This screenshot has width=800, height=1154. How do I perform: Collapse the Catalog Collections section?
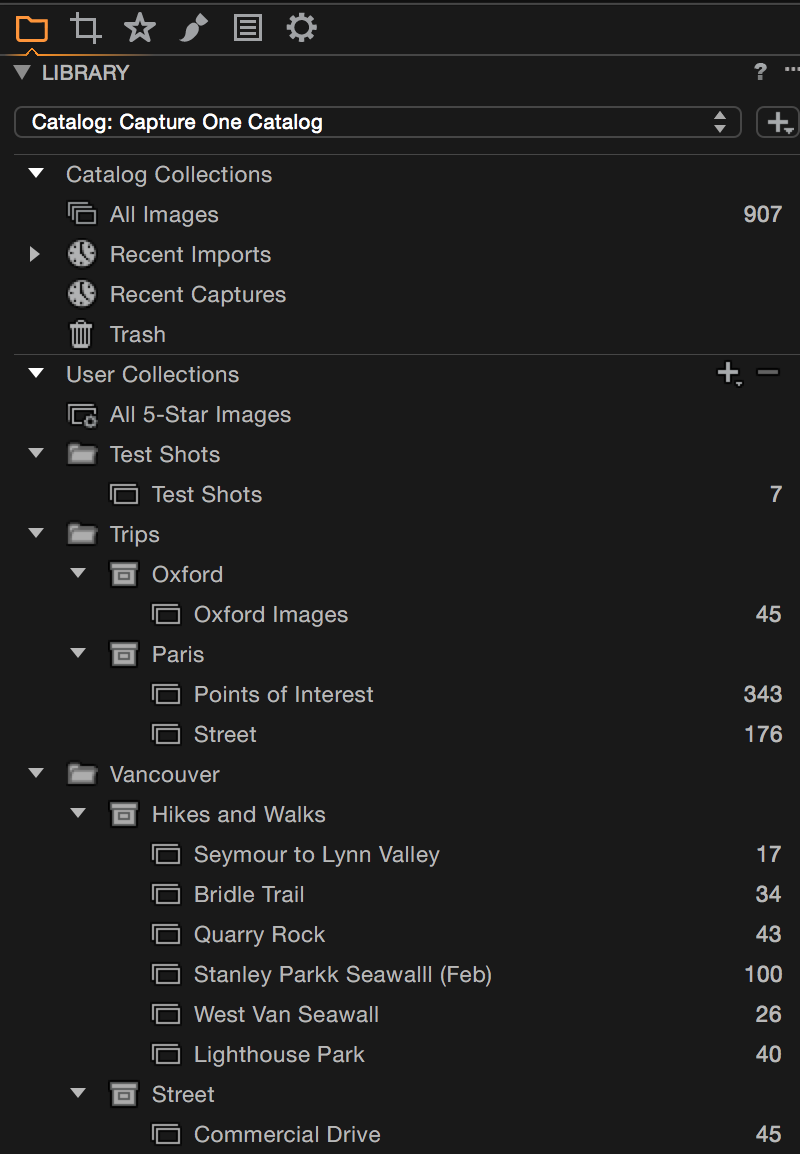(36, 174)
